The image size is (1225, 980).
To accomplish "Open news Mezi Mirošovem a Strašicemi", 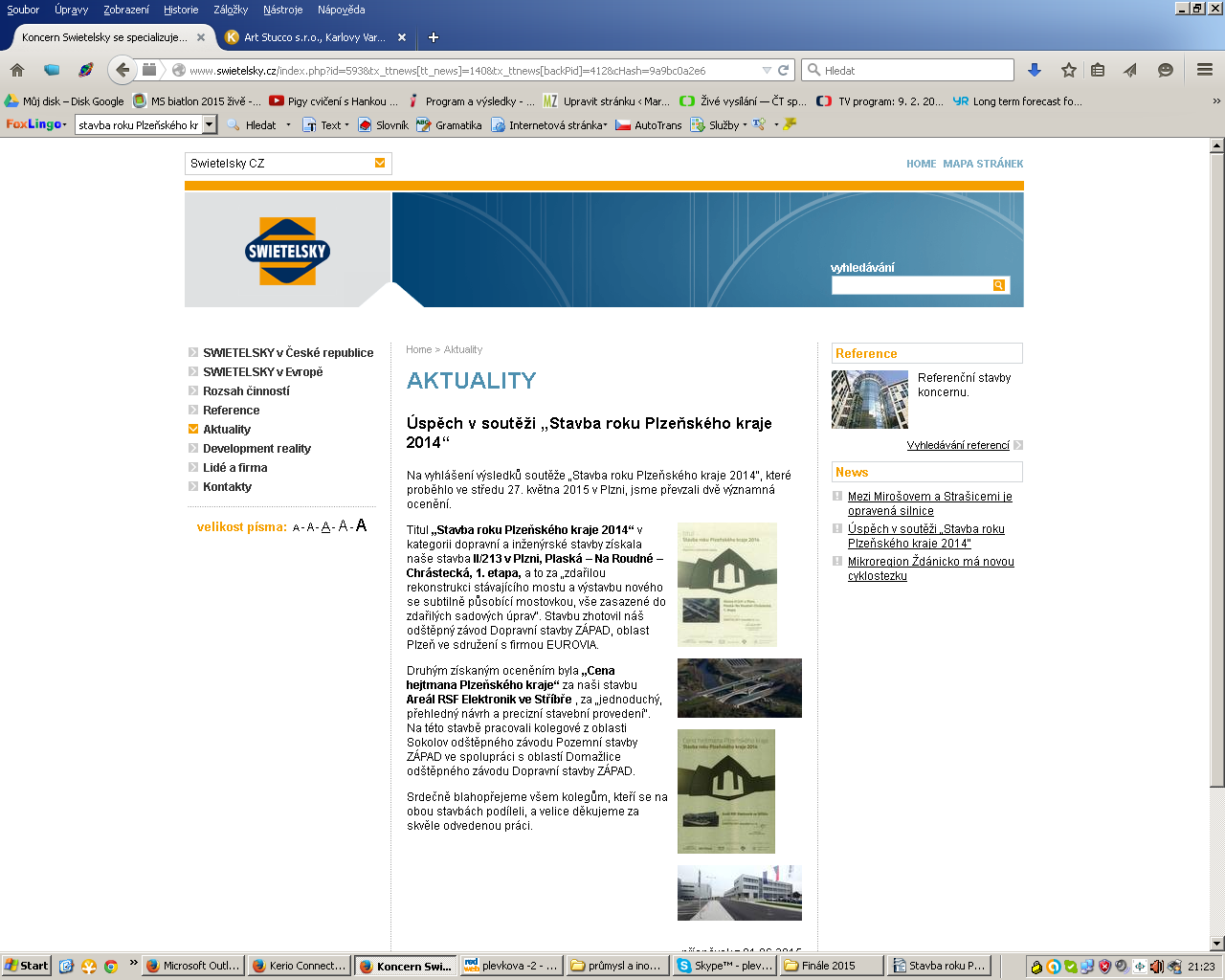I will tap(930, 503).
